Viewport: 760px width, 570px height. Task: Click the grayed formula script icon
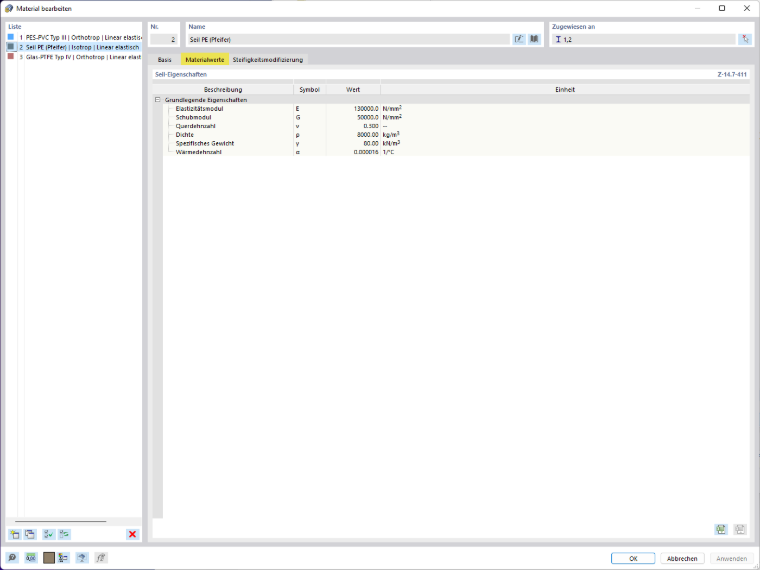(101, 558)
